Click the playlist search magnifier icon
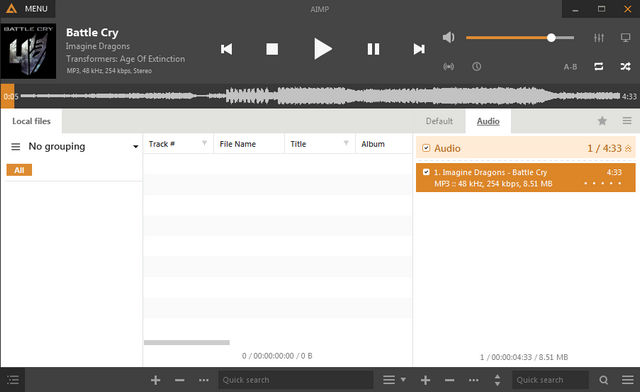 click(x=604, y=380)
